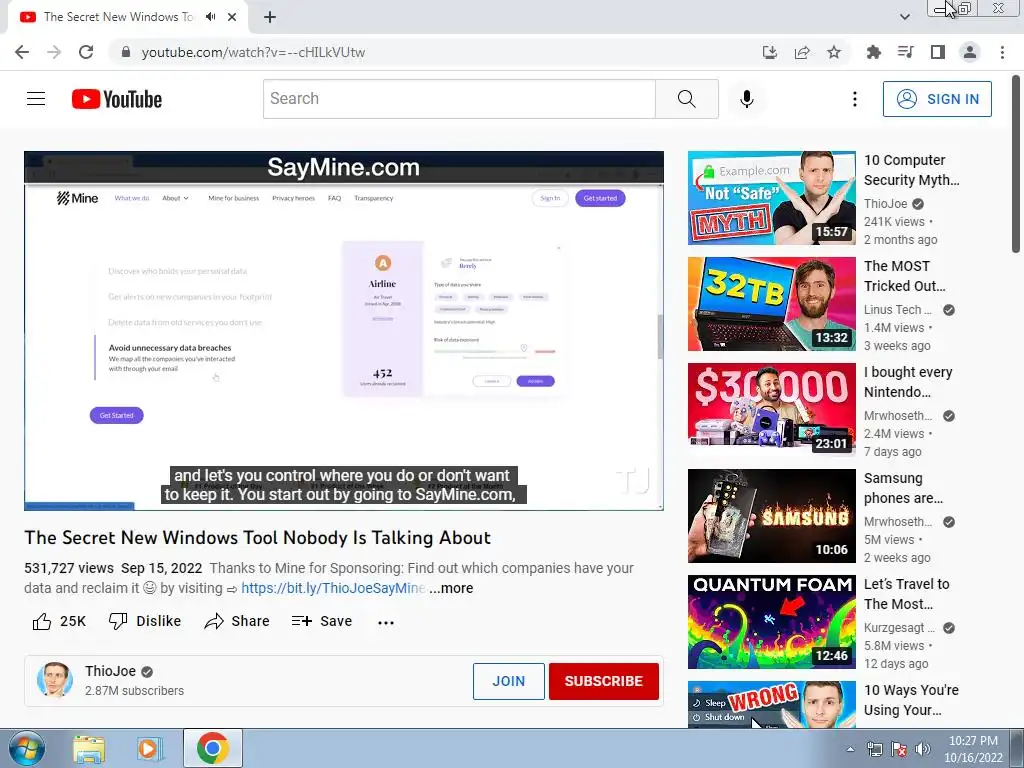Click the address bar URL
Viewport: 1024px width, 768px height.
253,52
